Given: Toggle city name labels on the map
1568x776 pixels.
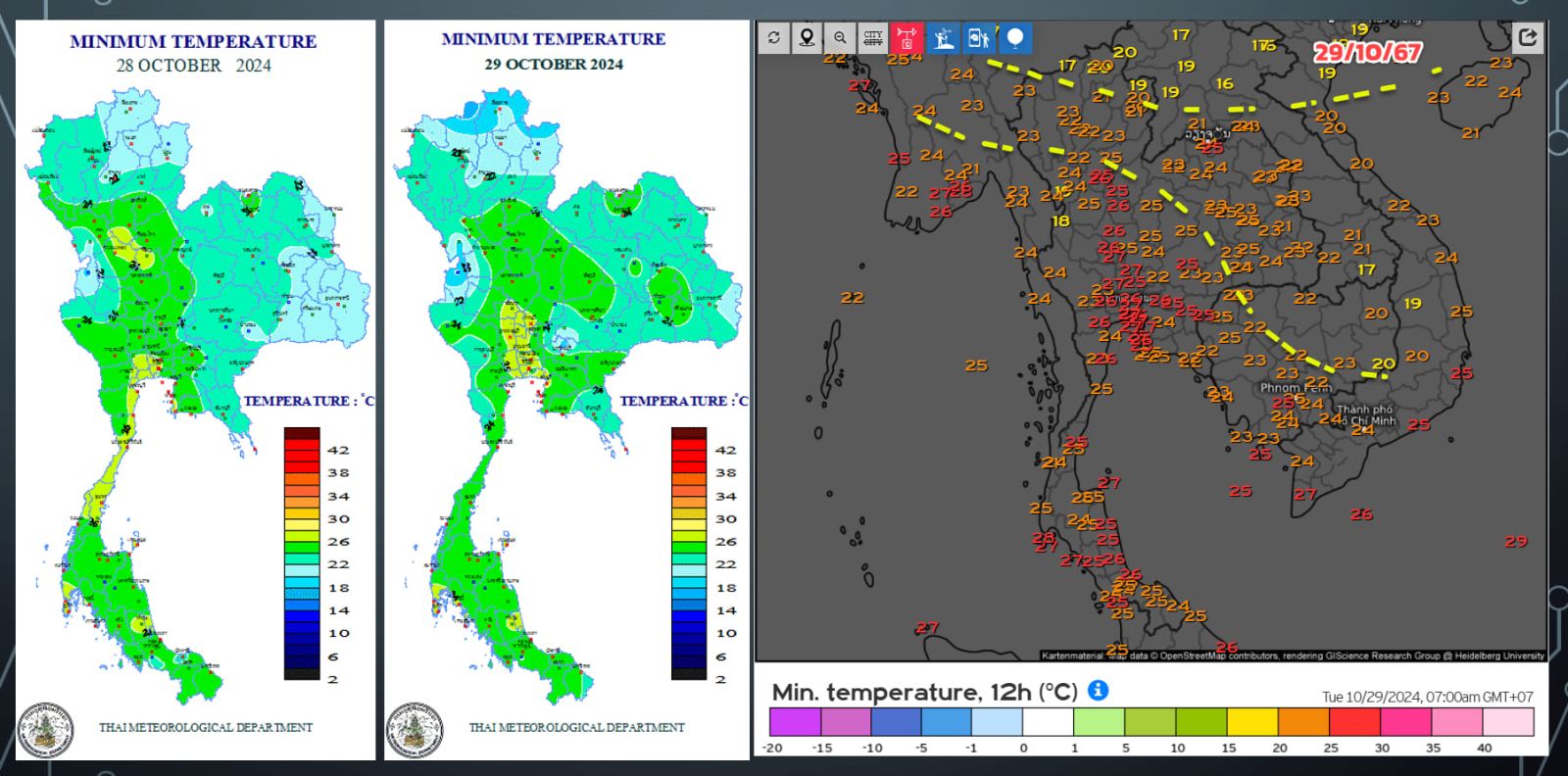Looking at the screenshot, I should click(x=872, y=38).
